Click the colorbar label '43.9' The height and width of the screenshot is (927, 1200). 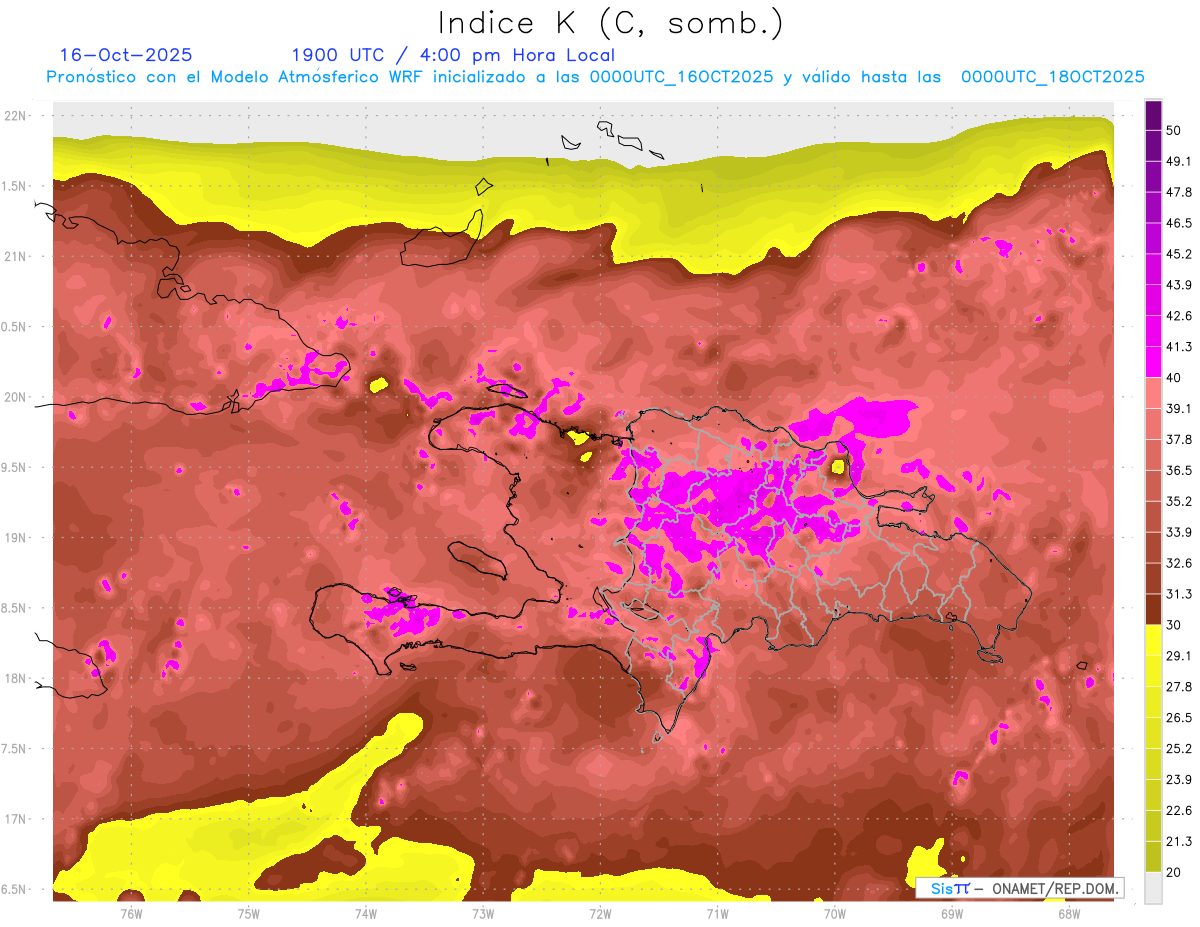point(1179,285)
